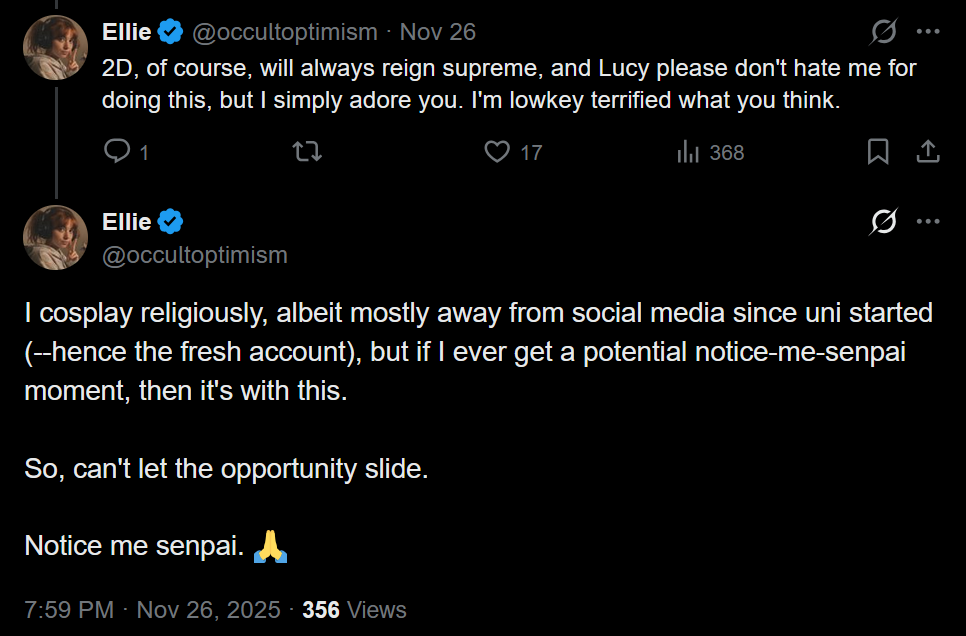This screenshot has height=636, width=966.
Task: Open Ellie's avatar on the main tweet
Action: 56,237
